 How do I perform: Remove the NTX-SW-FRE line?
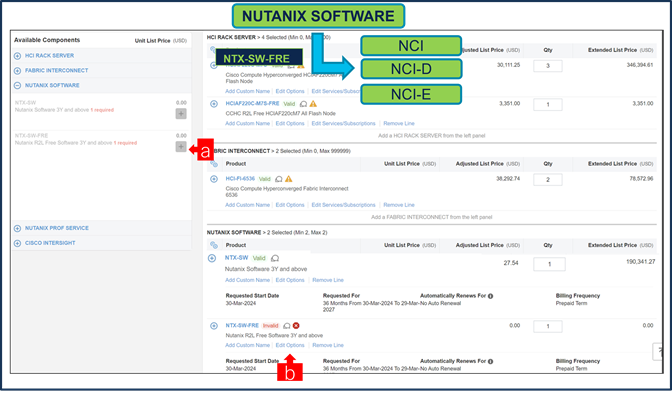point(328,345)
